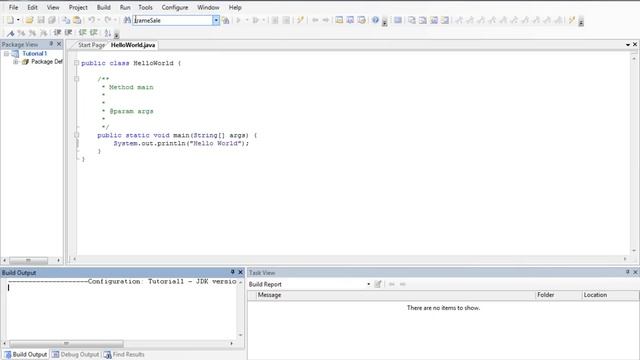Open the Edit menu
640x360 pixels.
33,7
